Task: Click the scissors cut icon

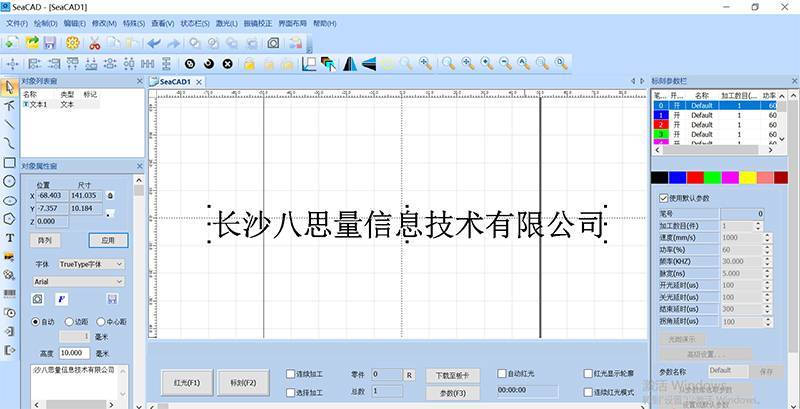Action: [x=94, y=43]
